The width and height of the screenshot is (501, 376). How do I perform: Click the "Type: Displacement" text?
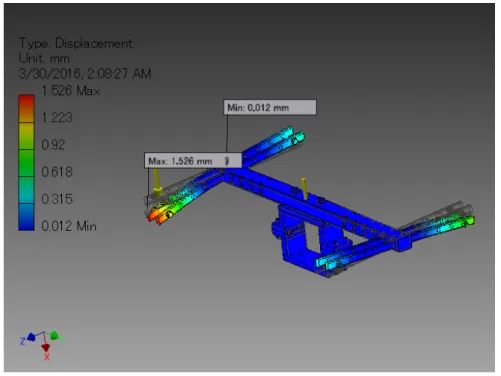click(x=76, y=43)
